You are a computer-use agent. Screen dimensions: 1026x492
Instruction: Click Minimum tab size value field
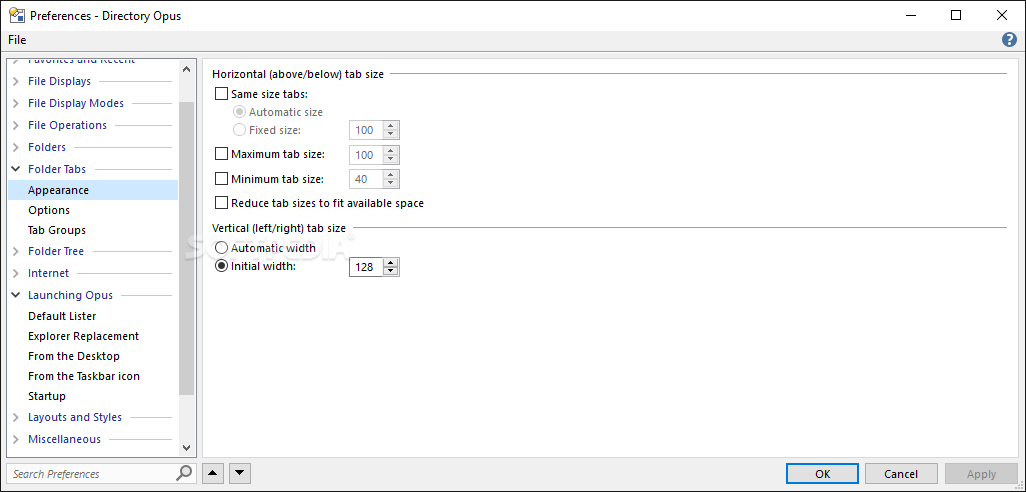point(366,179)
